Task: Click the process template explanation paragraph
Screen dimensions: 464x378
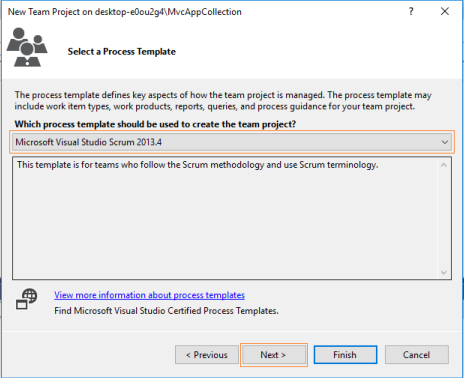Action: pos(223,101)
